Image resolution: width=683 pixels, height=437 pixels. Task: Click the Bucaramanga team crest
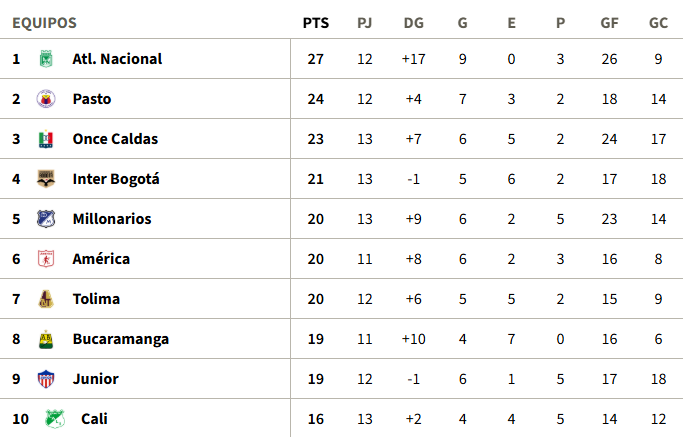[x=45, y=339]
